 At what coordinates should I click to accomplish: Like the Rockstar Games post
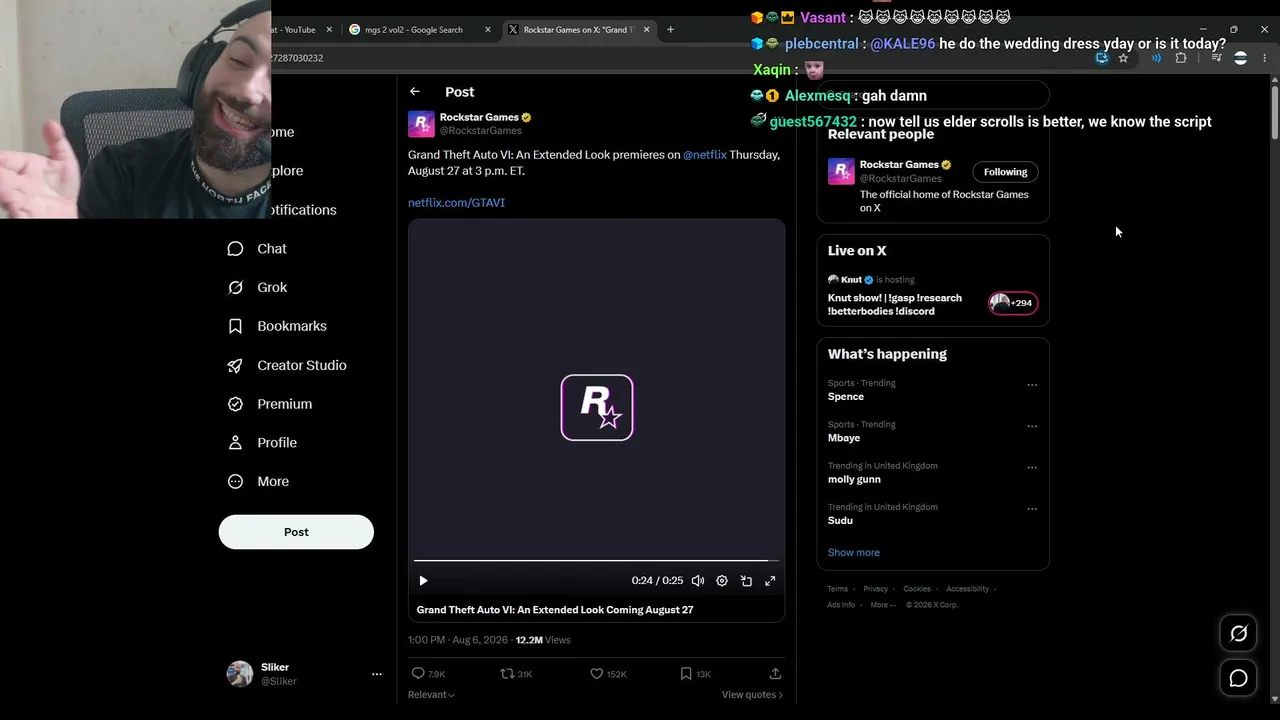tap(608, 674)
